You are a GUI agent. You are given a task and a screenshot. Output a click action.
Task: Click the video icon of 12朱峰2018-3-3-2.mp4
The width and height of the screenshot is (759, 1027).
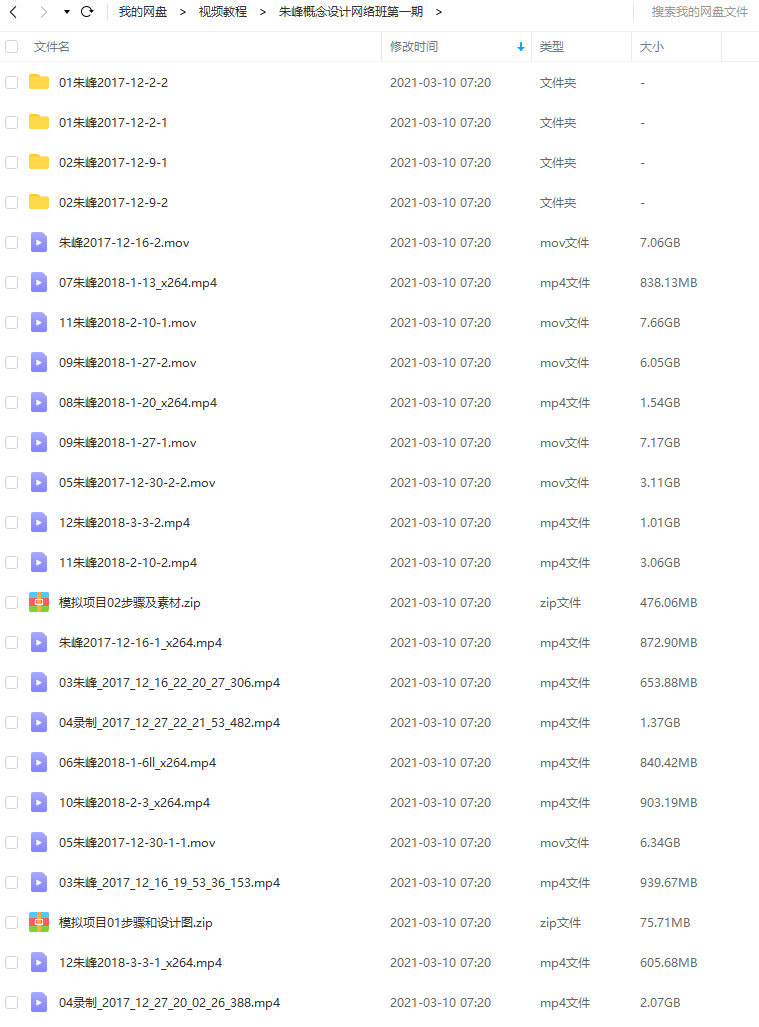tap(39, 522)
